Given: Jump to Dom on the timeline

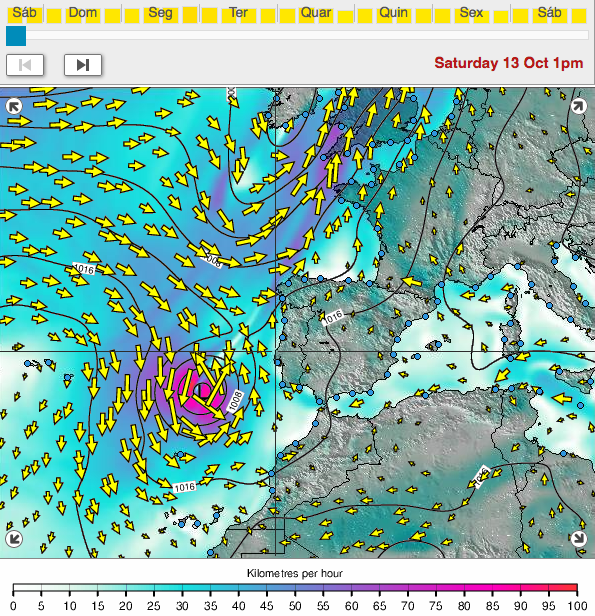Looking at the screenshot, I should pos(82,13).
